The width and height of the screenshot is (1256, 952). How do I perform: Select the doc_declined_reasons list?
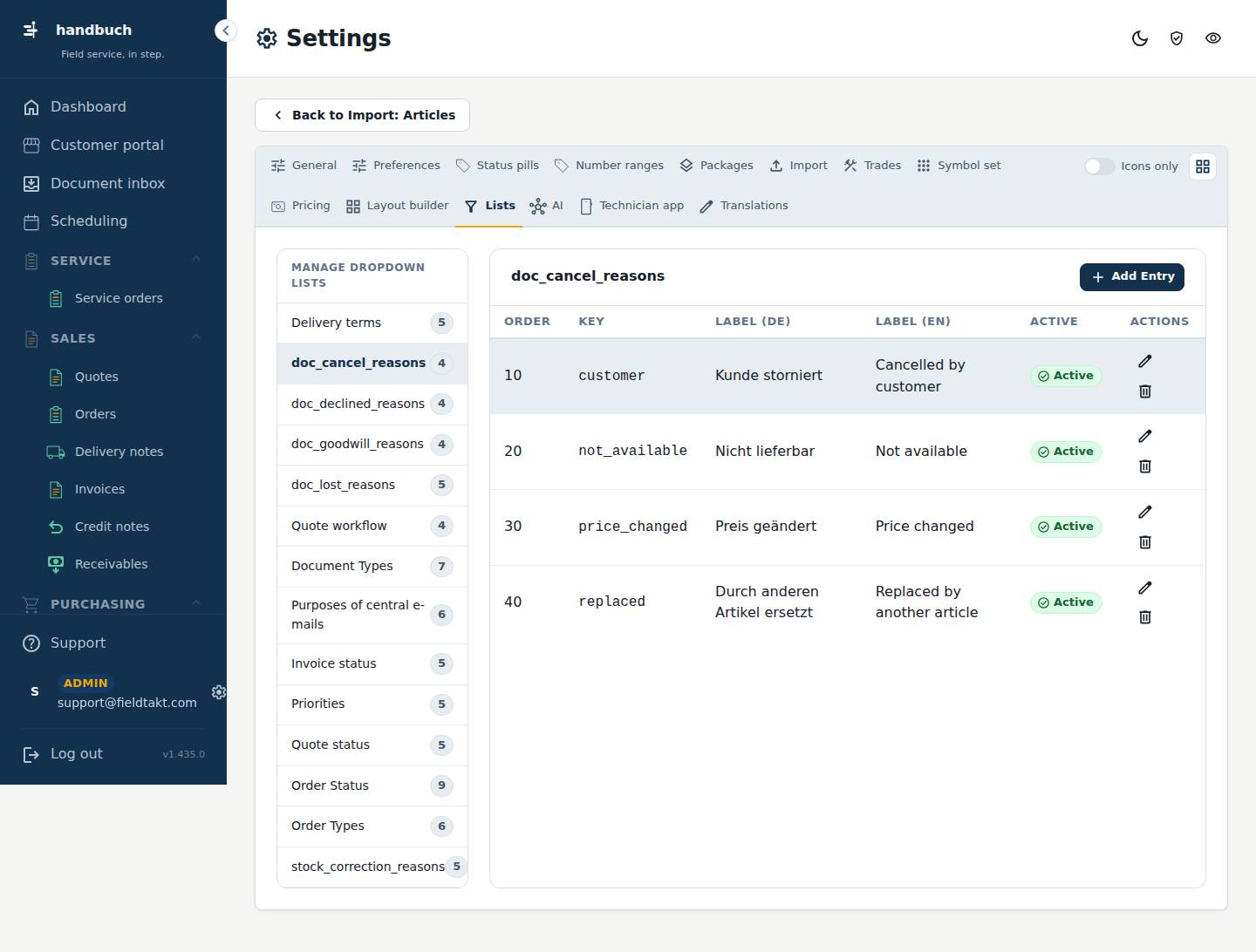(372, 404)
